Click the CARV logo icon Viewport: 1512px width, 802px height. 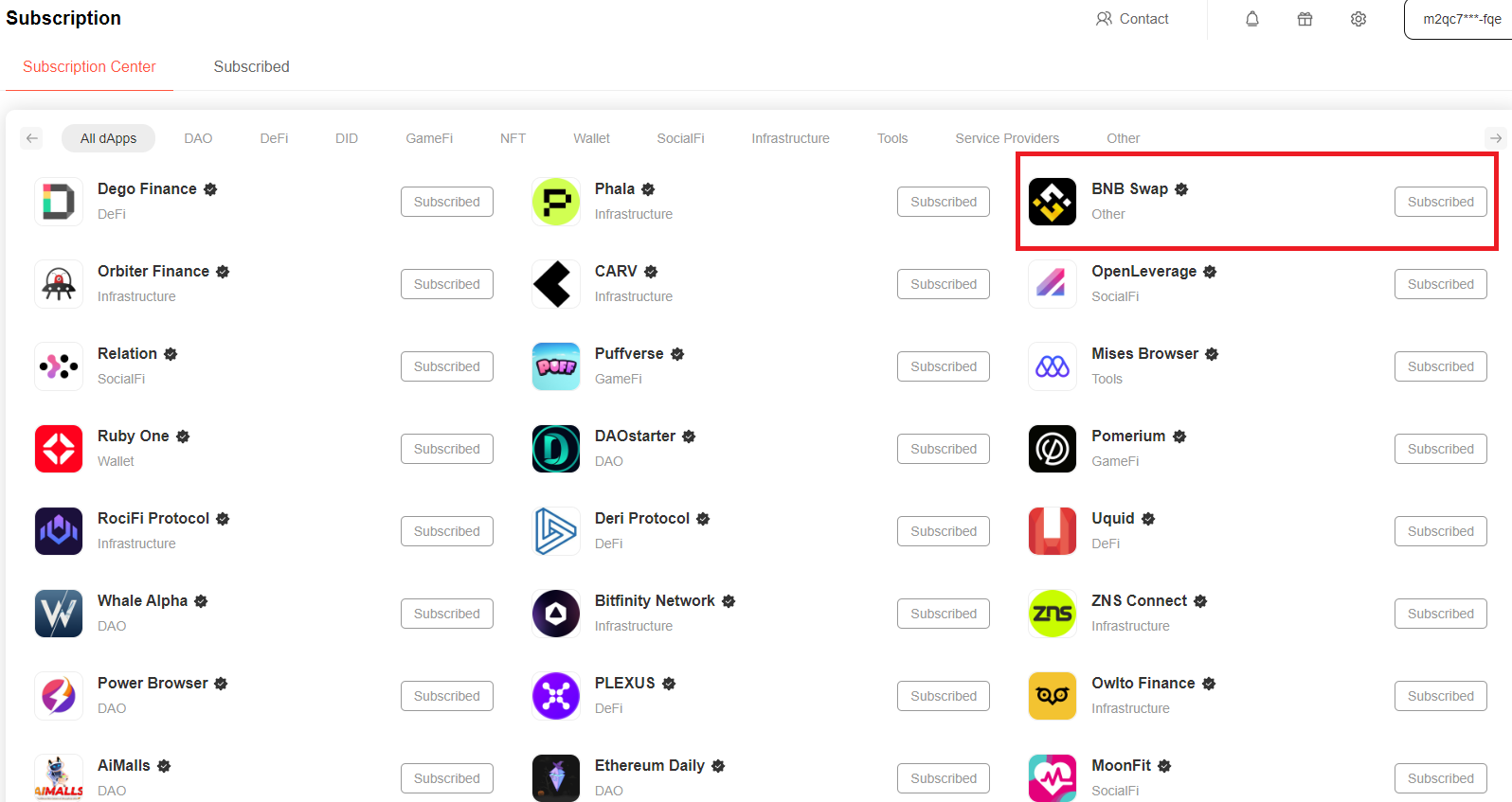point(556,284)
